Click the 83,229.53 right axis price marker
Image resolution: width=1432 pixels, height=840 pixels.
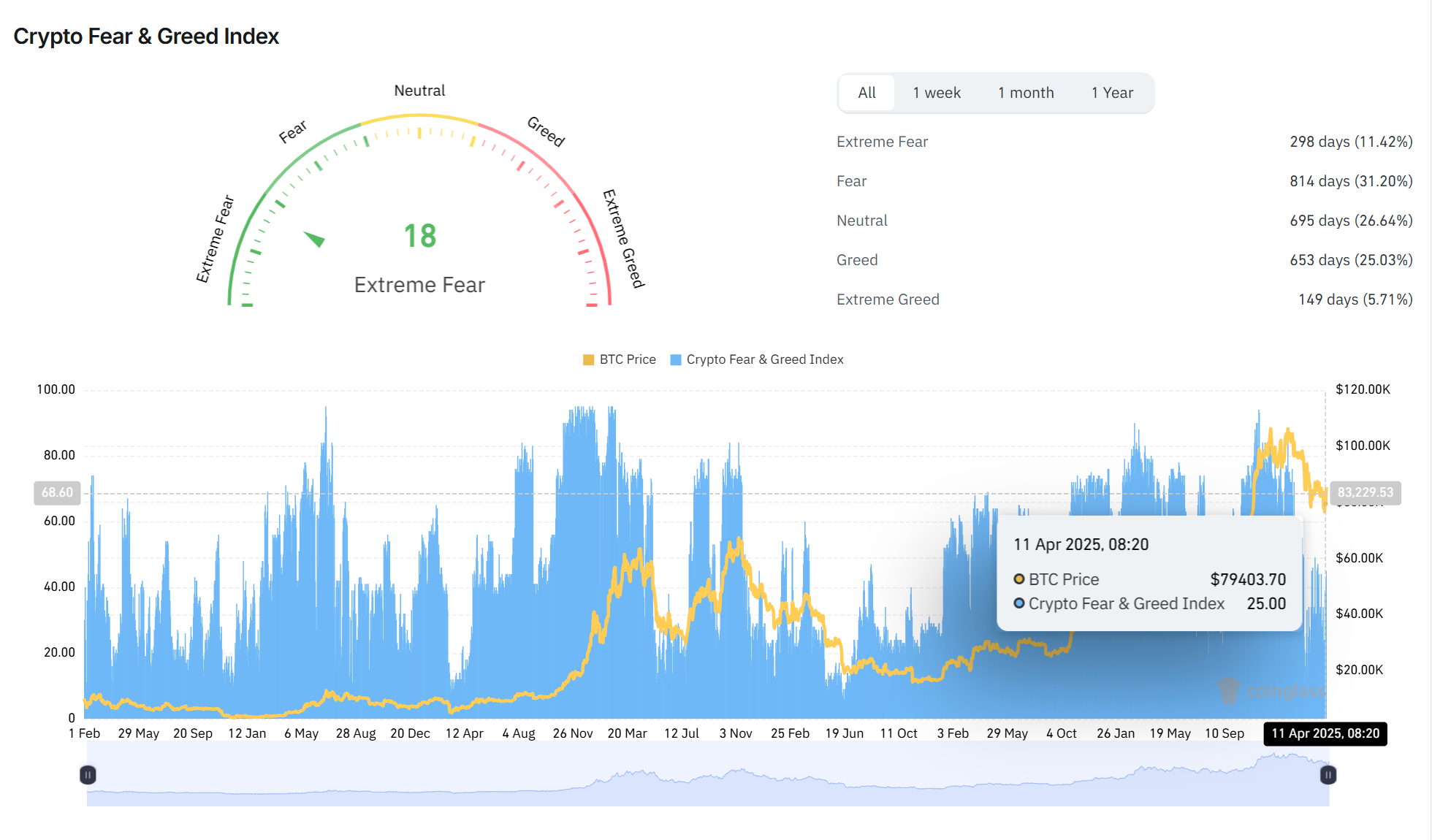point(1366,493)
